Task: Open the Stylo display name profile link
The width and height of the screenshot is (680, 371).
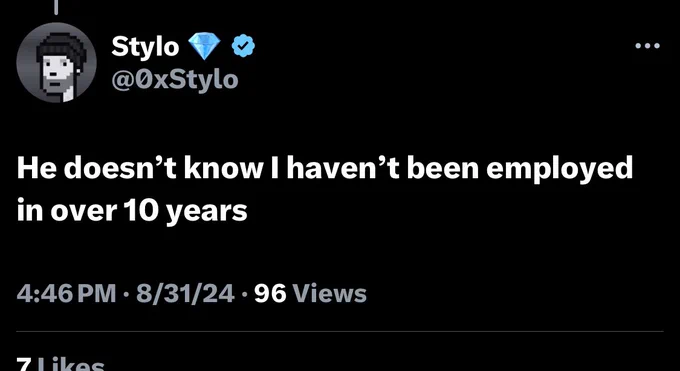Action: coord(145,46)
